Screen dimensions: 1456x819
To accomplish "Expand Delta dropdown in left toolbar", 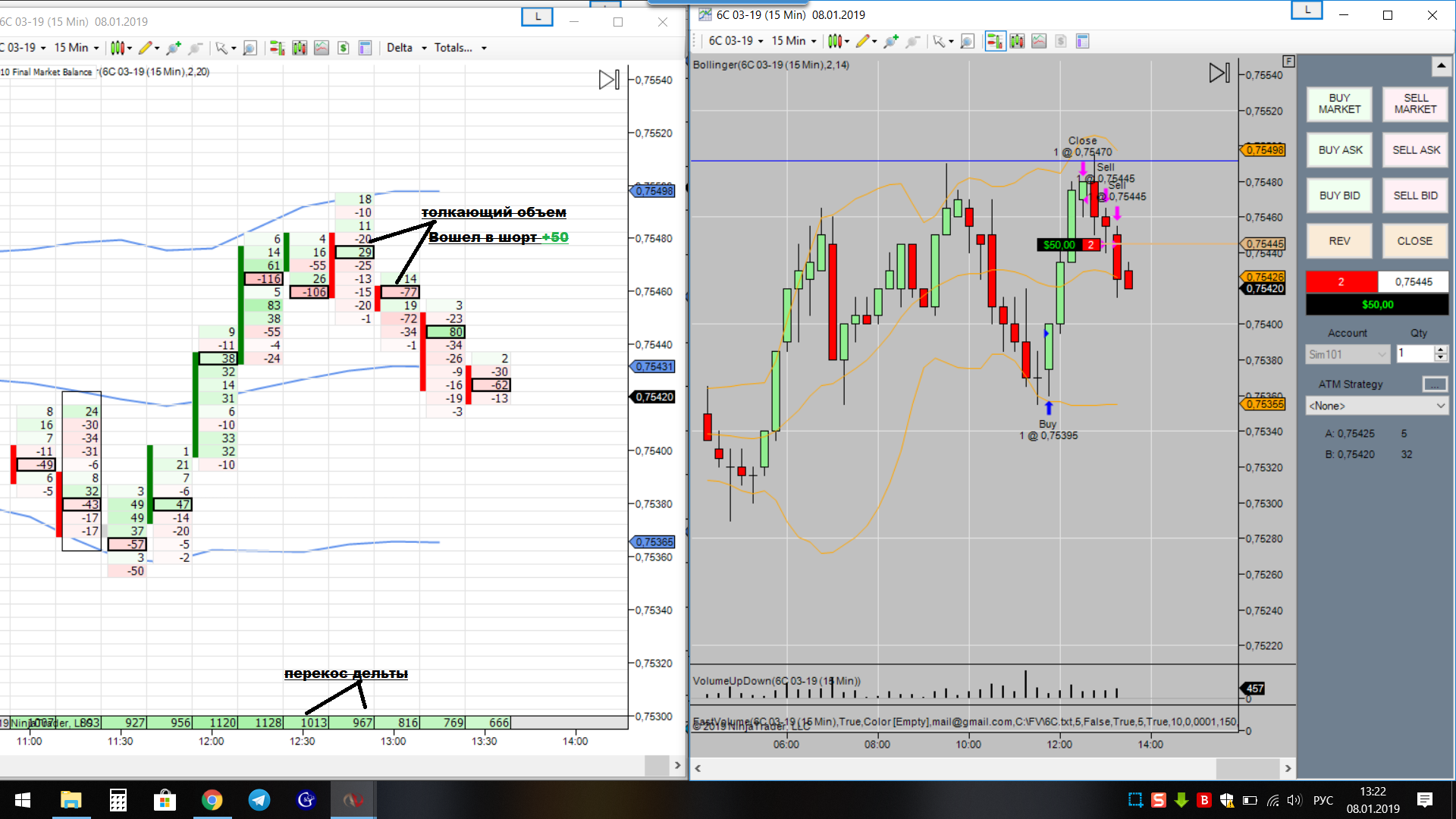I will click(406, 48).
